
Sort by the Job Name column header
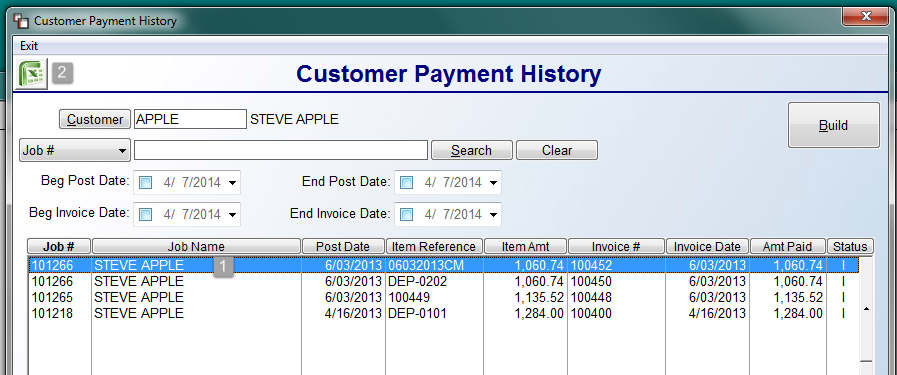click(196, 246)
